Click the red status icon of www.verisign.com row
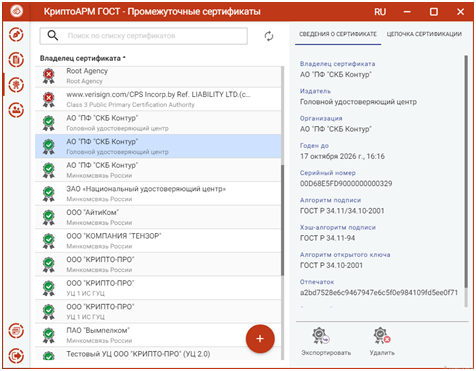The height and width of the screenshot is (371, 476). pyautogui.click(x=49, y=99)
